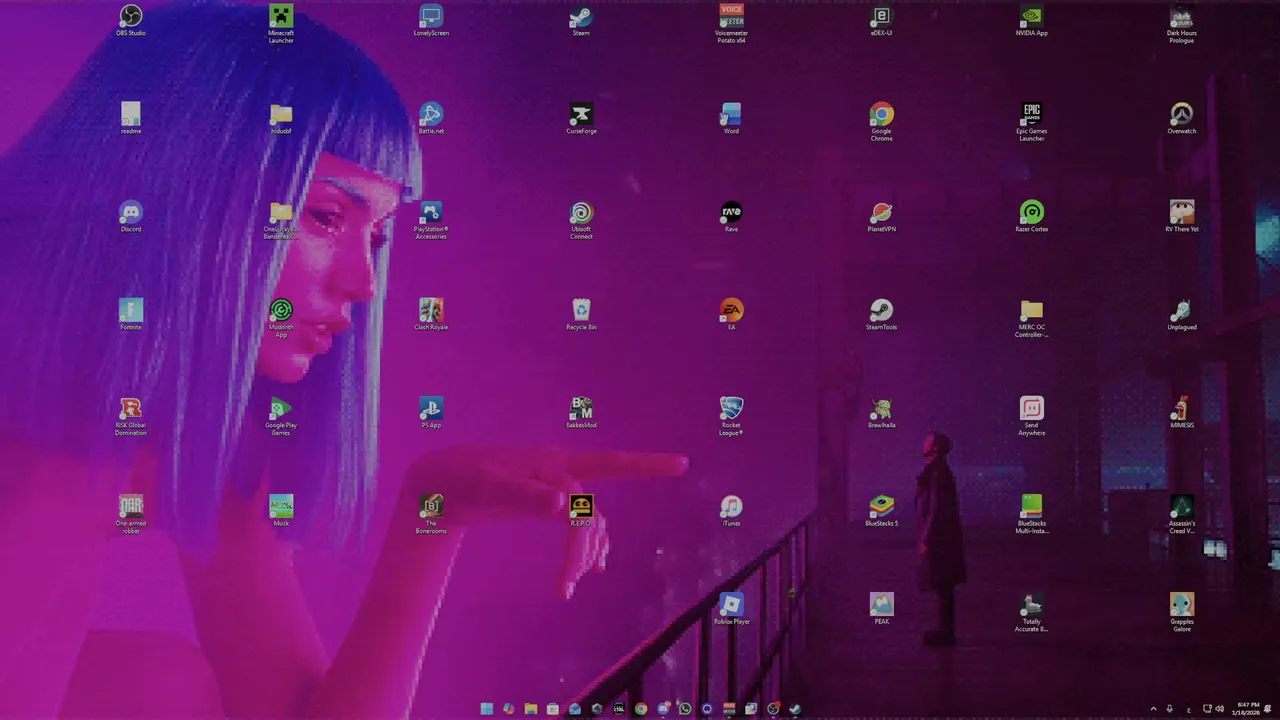Select the Recycle Bin icon
The image size is (1280, 720).
pyautogui.click(x=581, y=315)
